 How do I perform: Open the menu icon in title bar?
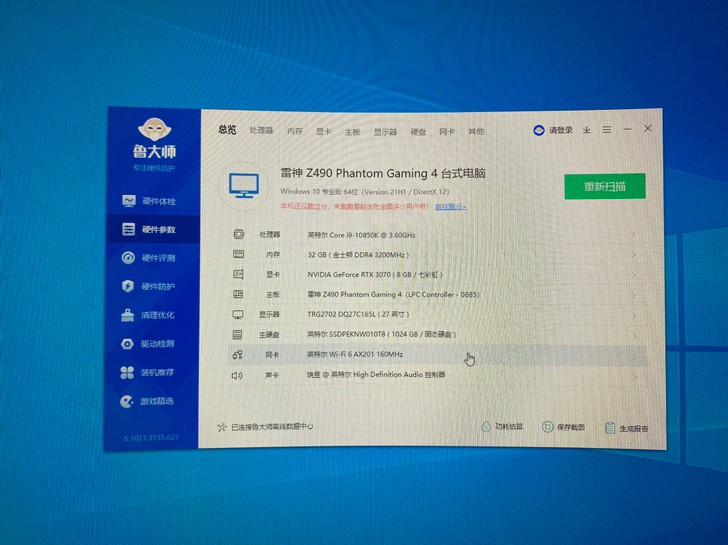pyautogui.click(x=606, y=130)
